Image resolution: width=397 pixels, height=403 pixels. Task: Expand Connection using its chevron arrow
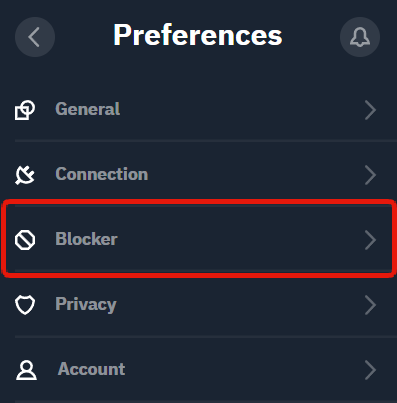370,175
